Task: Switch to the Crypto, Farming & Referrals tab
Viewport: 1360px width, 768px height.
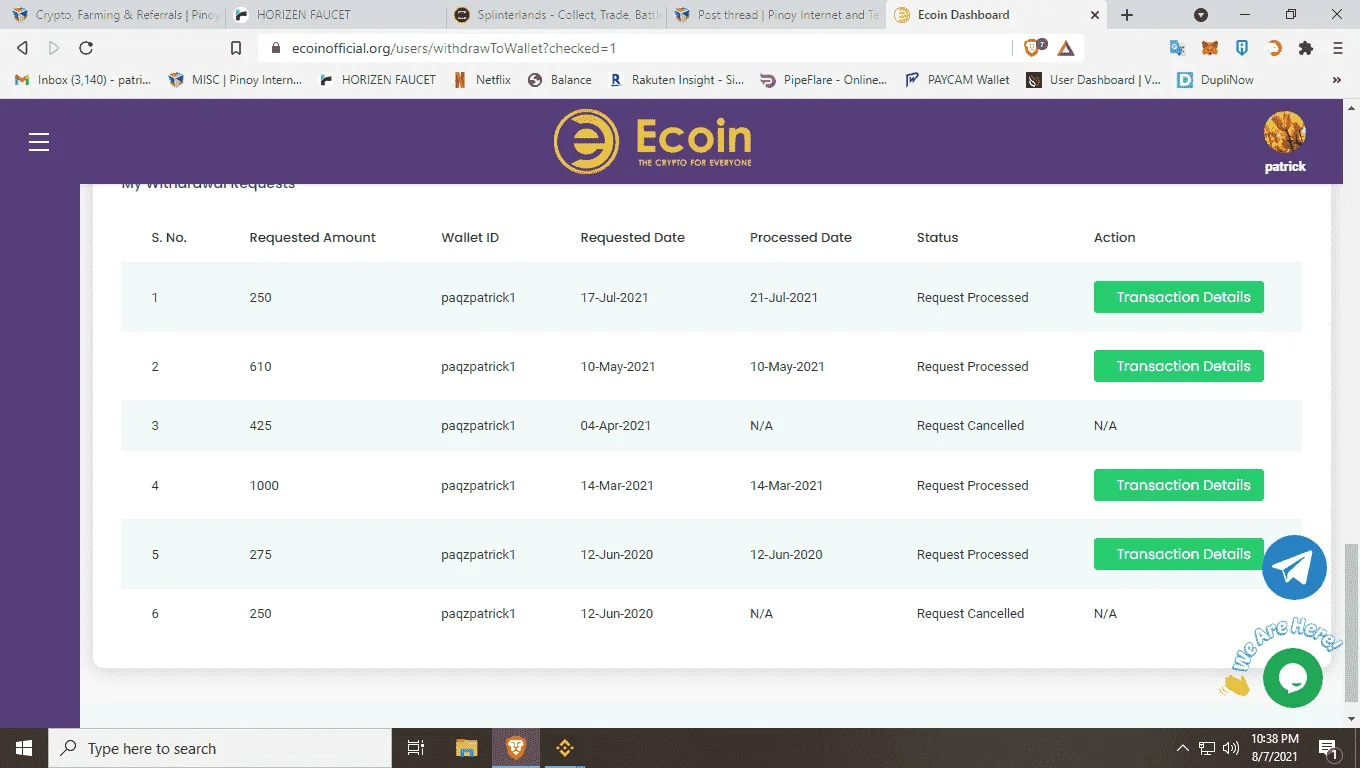Action: 115,15
